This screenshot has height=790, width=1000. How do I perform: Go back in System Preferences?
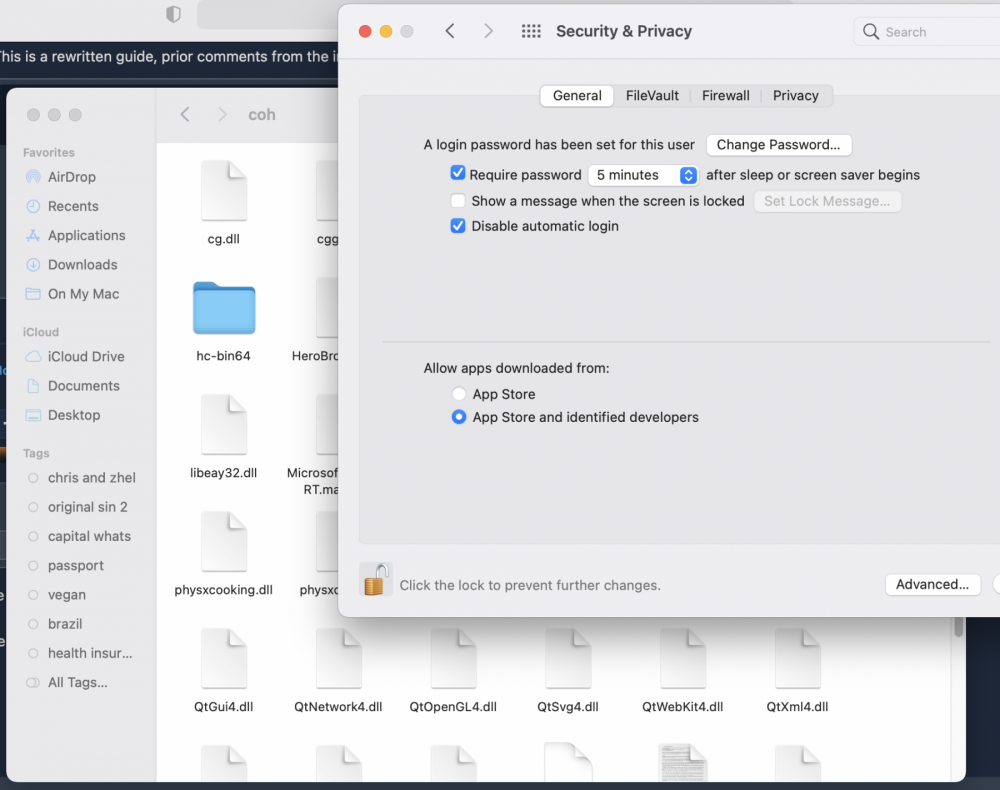(450, 31)
